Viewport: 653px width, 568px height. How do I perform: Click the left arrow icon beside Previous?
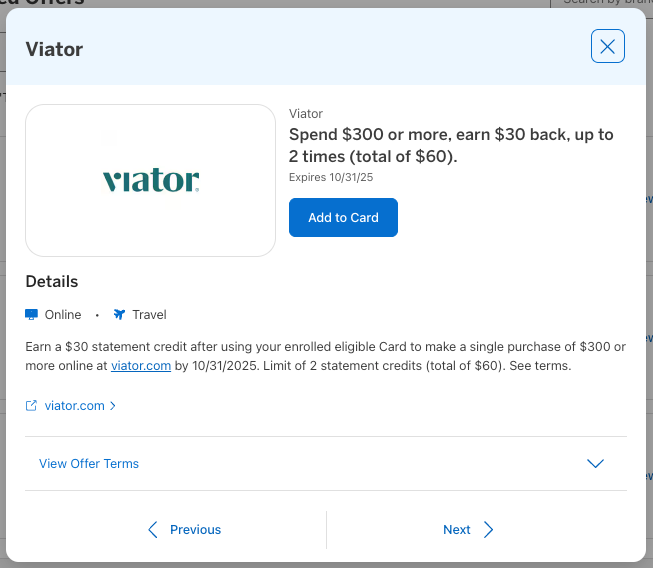(153, 530)
